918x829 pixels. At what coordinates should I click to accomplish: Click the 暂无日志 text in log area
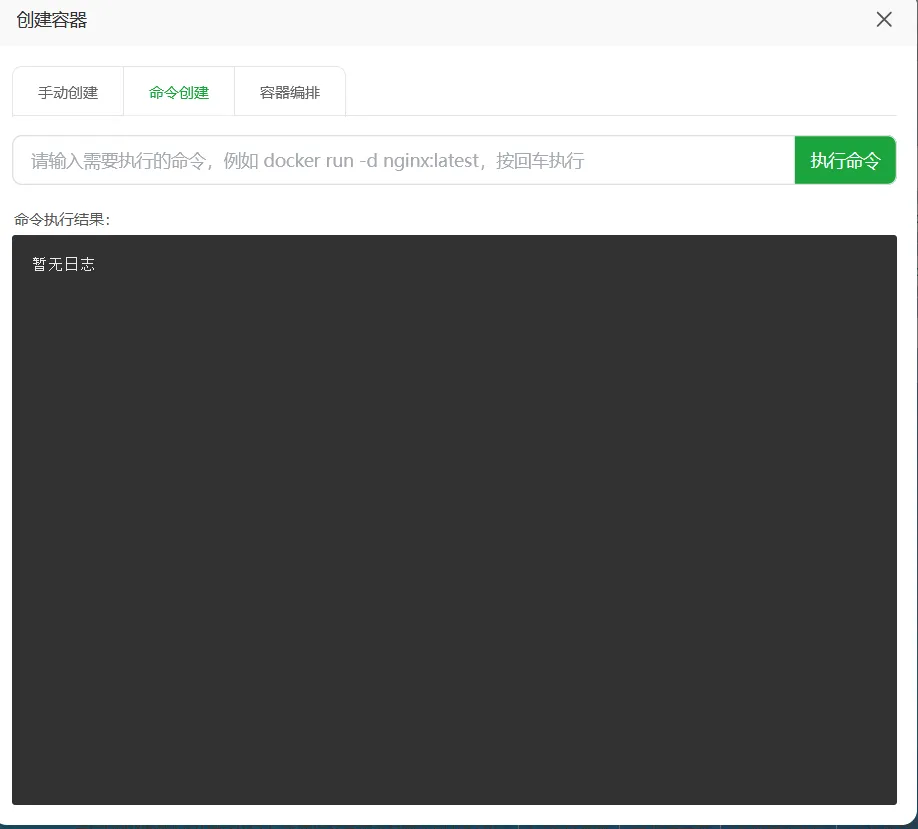coord(63,265)
